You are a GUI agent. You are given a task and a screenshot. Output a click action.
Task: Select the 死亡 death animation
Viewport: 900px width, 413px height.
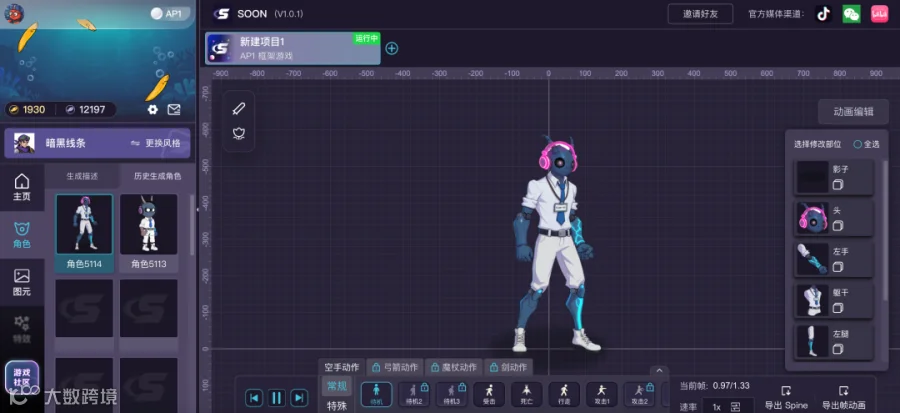(526, 394)
